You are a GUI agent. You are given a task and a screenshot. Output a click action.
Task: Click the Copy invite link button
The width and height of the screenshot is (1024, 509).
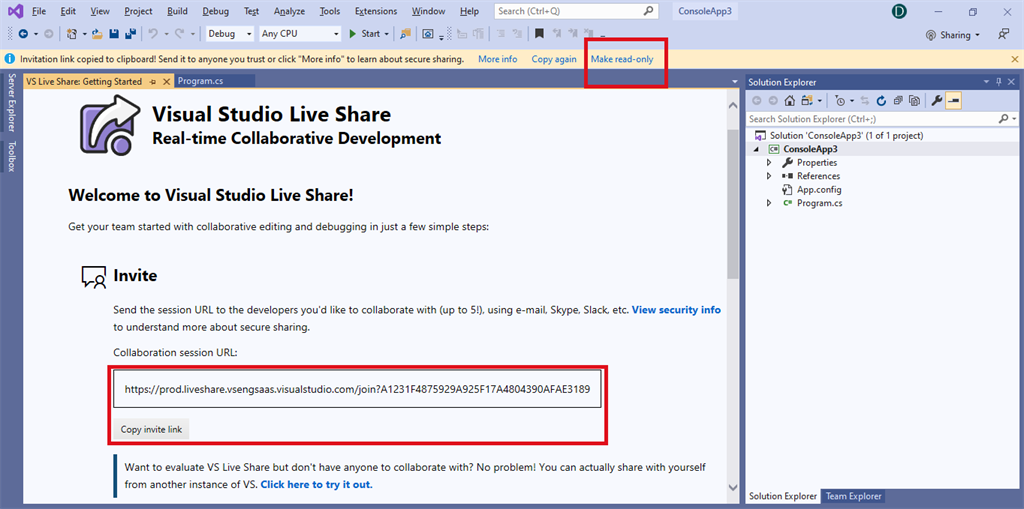(152, 429)
